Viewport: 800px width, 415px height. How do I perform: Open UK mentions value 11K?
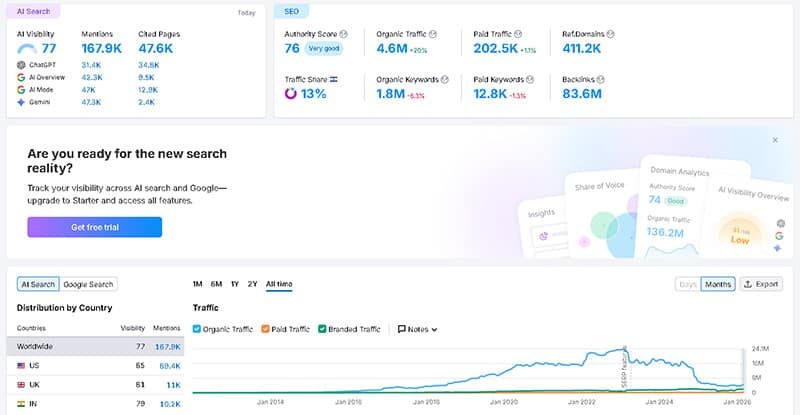[x=173, y=385]
